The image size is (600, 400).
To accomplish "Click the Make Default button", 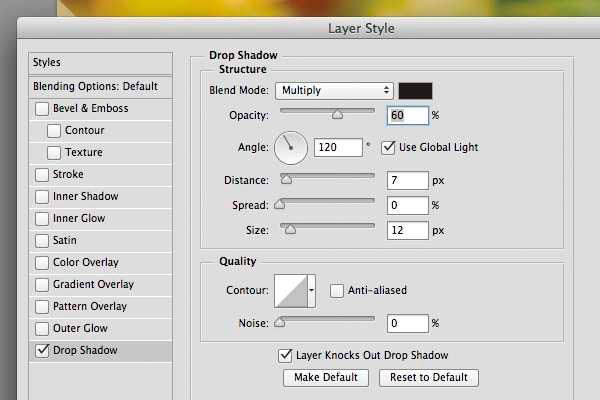I will pyautogui.click(x=326, y=378).
